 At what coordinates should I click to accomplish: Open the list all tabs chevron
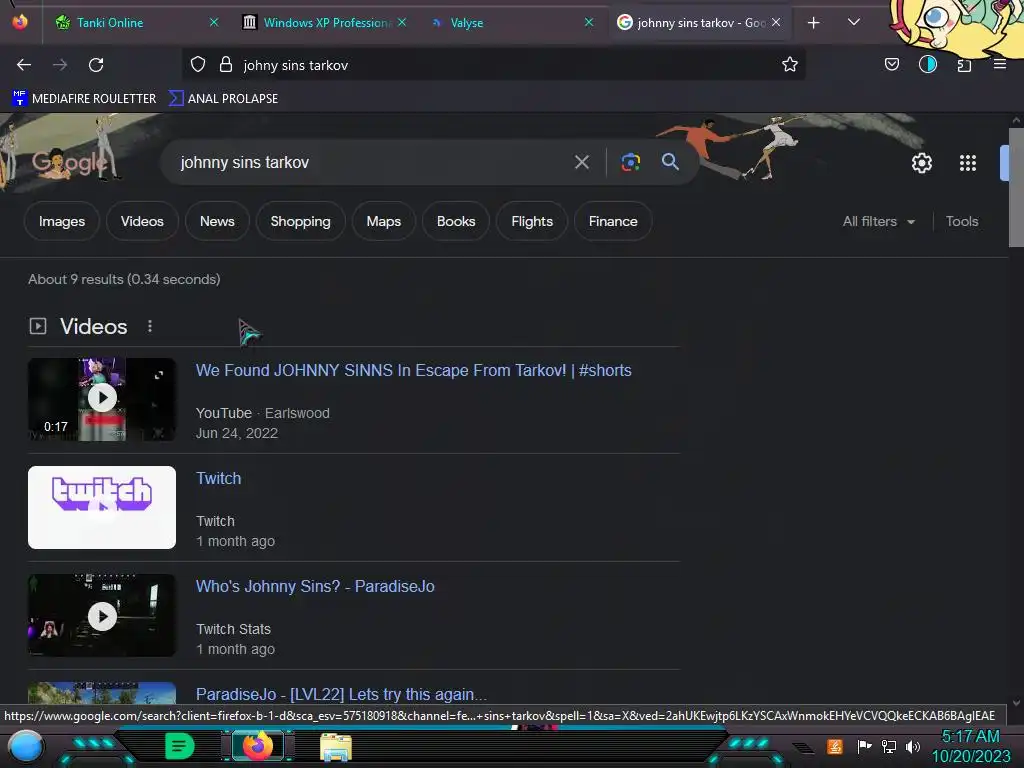tap(853, 22)
